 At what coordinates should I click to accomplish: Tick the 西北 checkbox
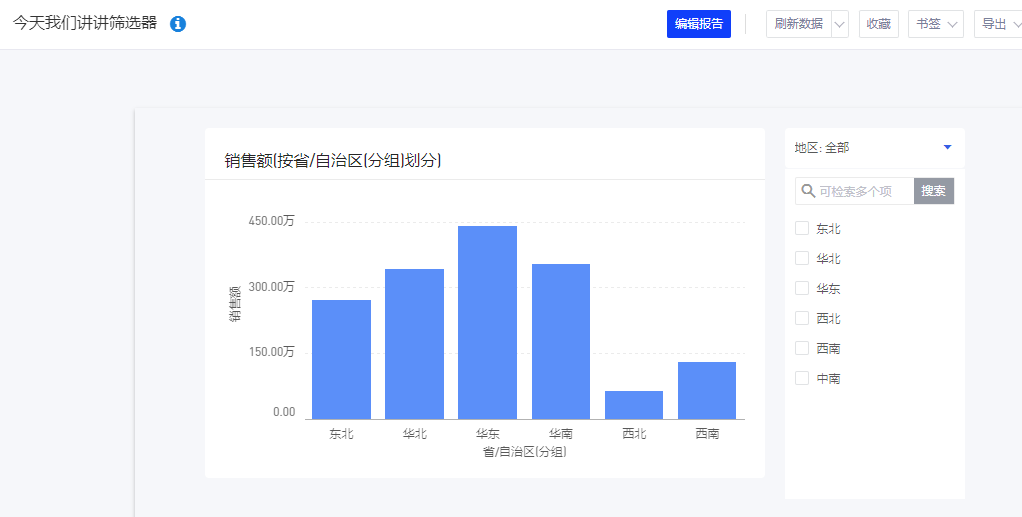pyautogui.click(x=802, y=318)
